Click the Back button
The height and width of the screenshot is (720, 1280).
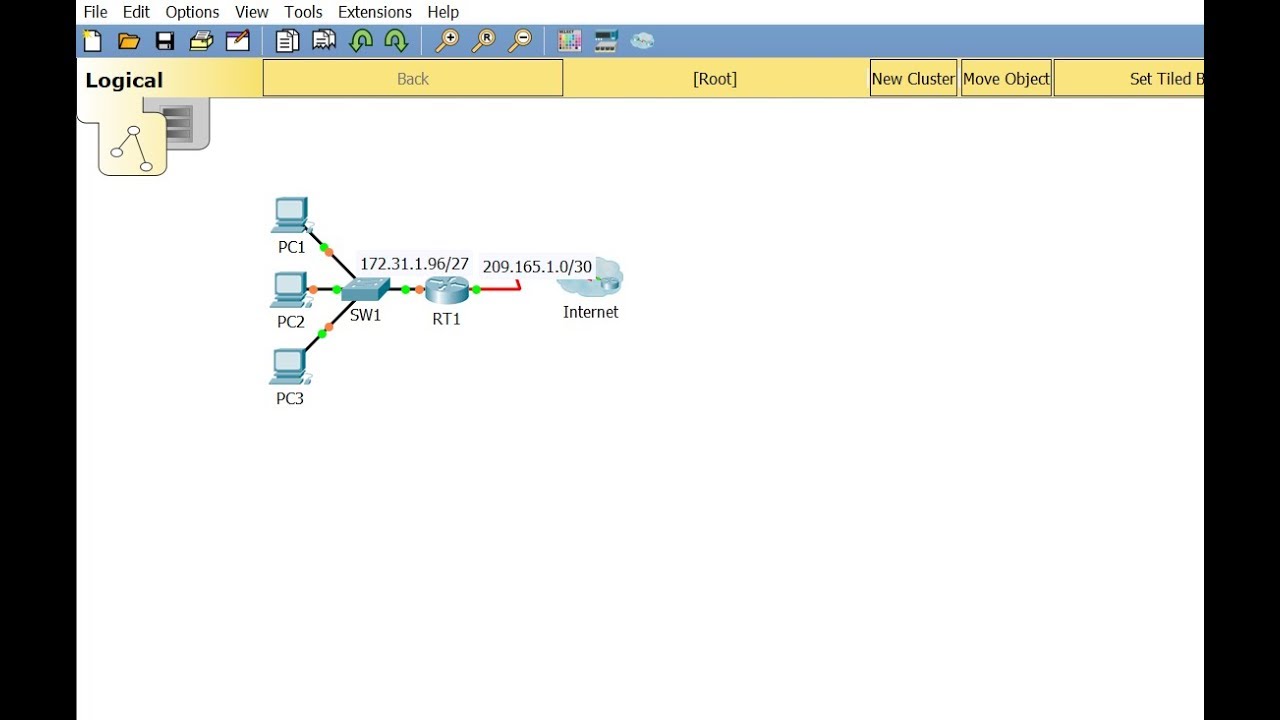[x=413, y=78]
